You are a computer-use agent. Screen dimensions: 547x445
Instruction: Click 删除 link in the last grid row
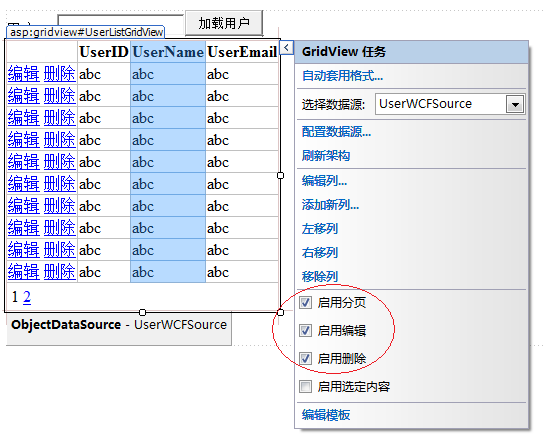(59, 272)
